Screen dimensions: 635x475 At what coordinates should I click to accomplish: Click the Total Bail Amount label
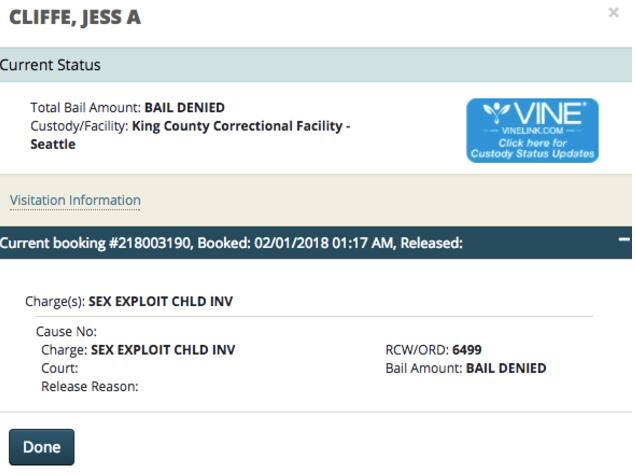coord(87,107)
